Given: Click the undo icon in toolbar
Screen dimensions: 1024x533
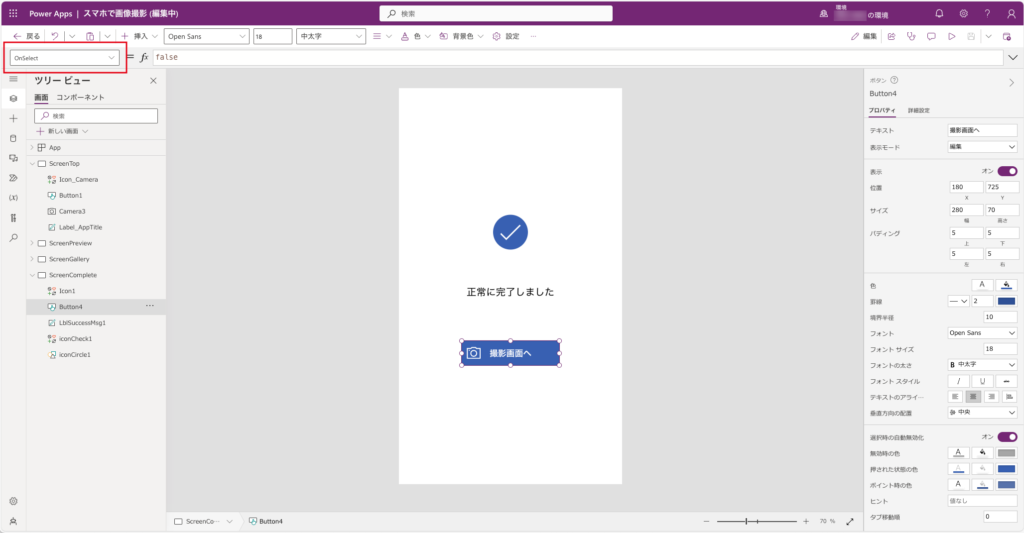Looking at the screenshot, I should 55,36.
